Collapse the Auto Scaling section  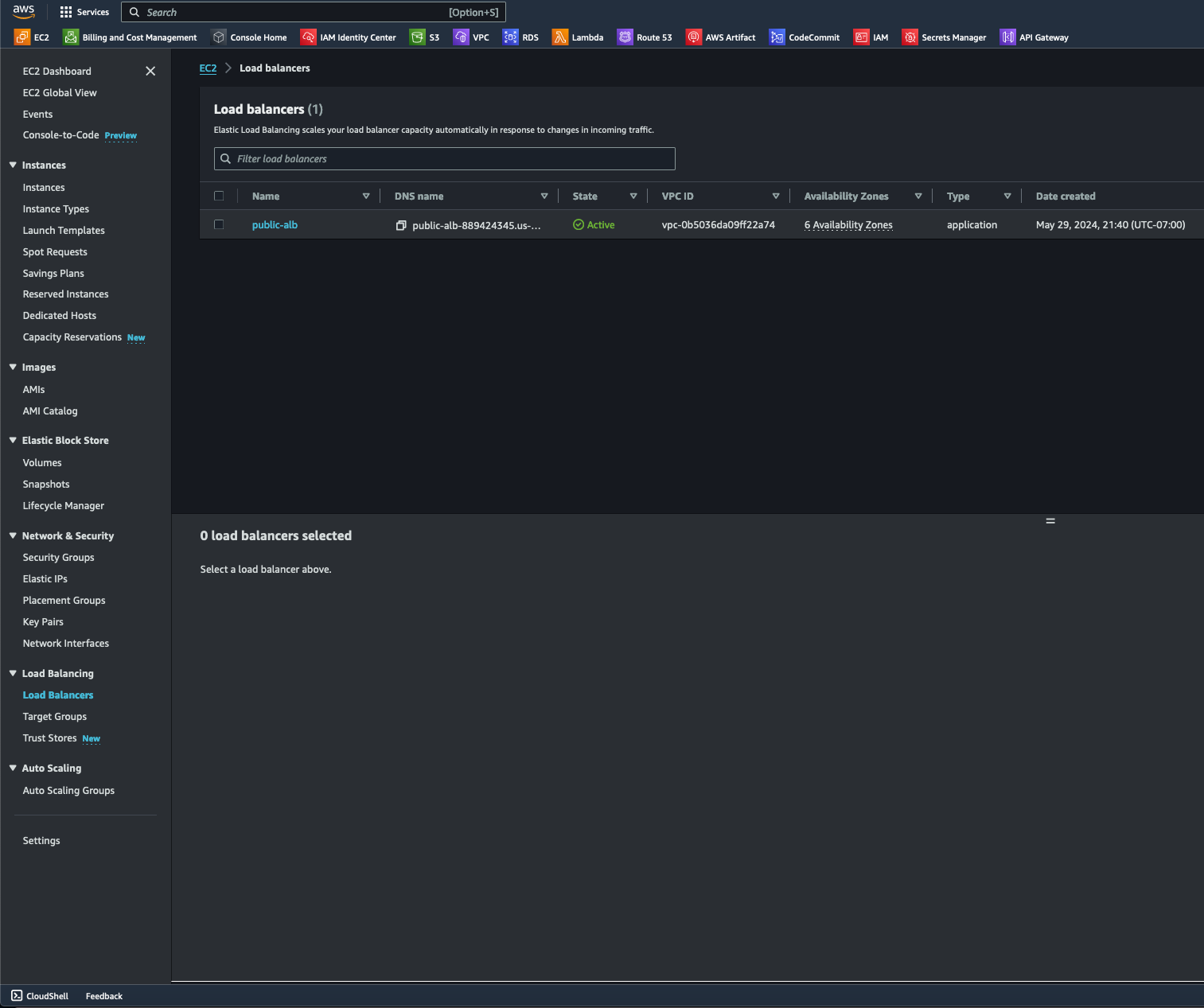[x=13, y=769]
